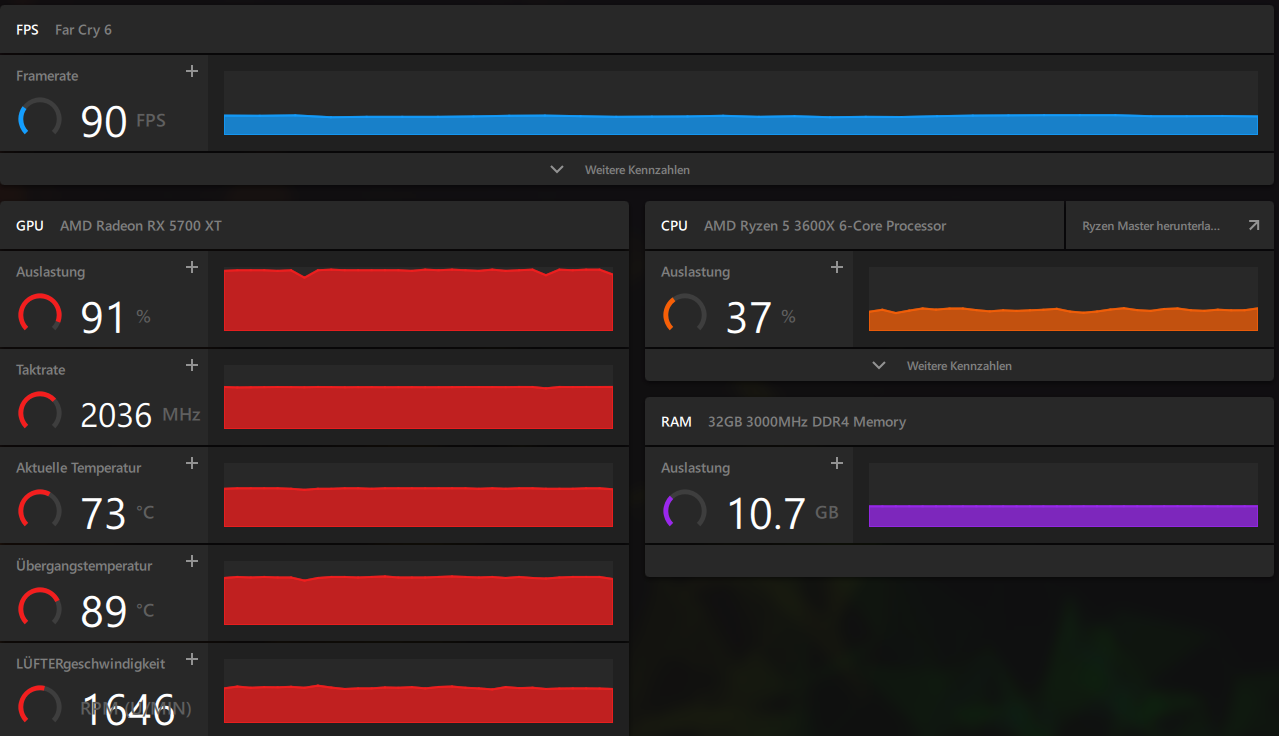Image resolution: width=1279 pixels, height=736 pixels.
Task: Click the plus icon for LÜFTERgeschwindigkeit
Action: click(193, 659)
